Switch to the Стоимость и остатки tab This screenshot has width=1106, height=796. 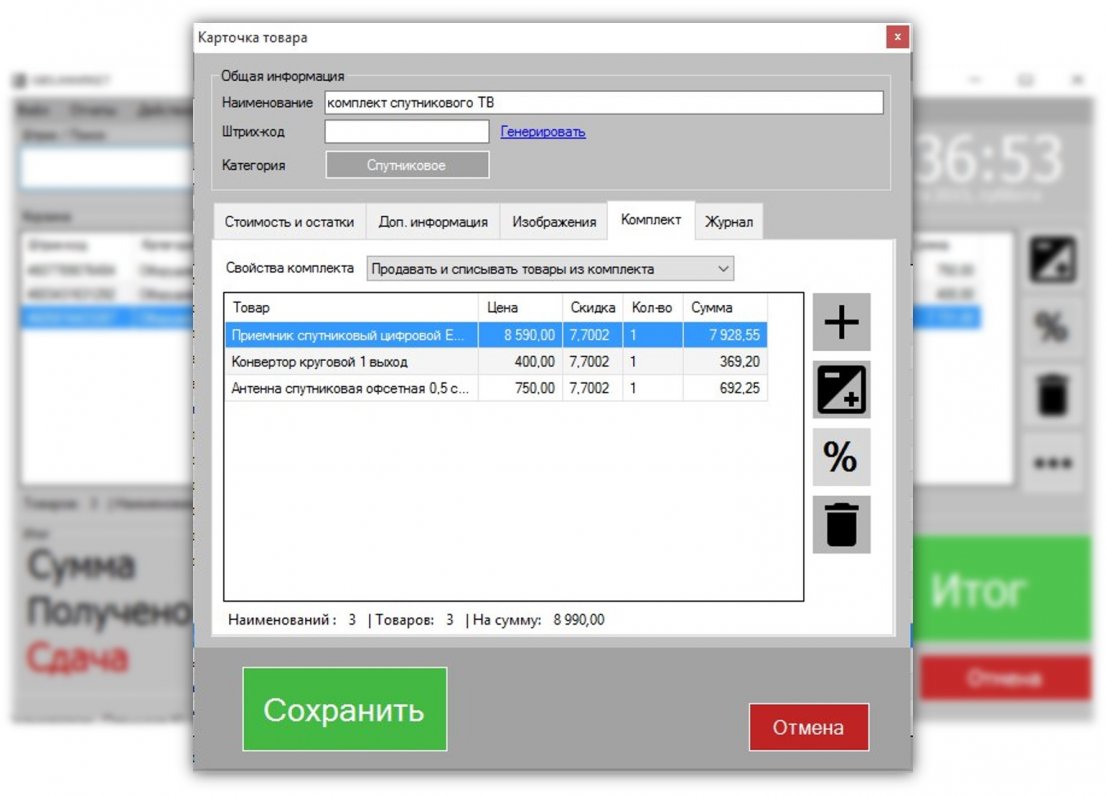click(x=289, y=222)
